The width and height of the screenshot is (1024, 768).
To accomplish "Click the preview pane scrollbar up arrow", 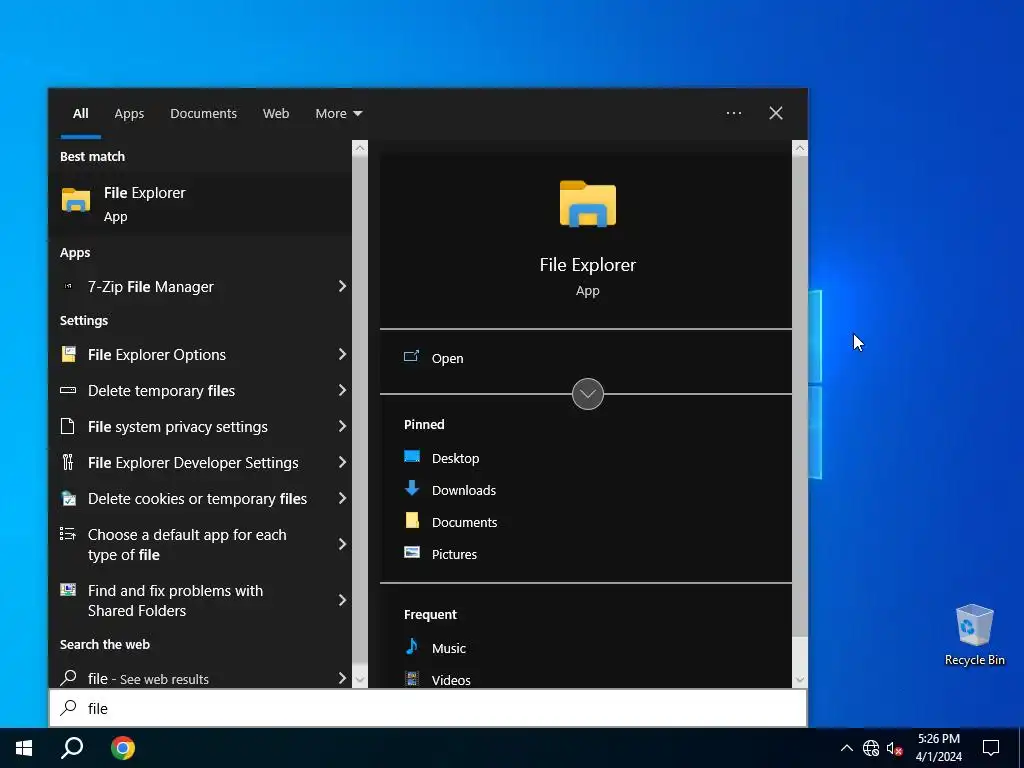I will 800,148.
